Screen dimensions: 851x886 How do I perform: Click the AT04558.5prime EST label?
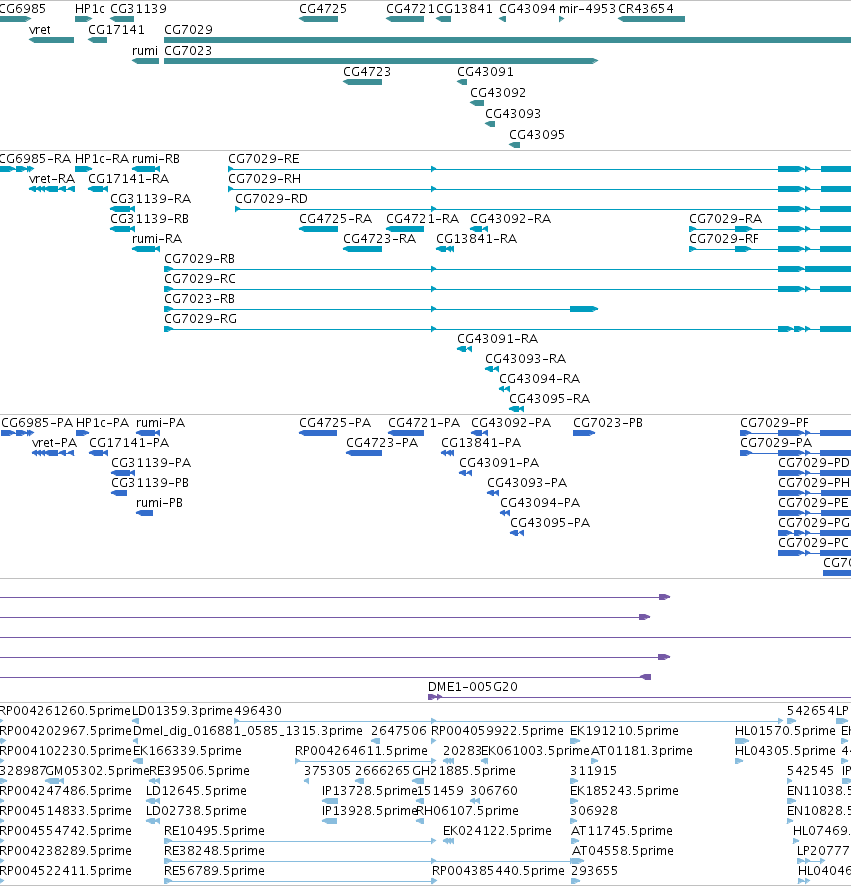(x=623, y=850)
